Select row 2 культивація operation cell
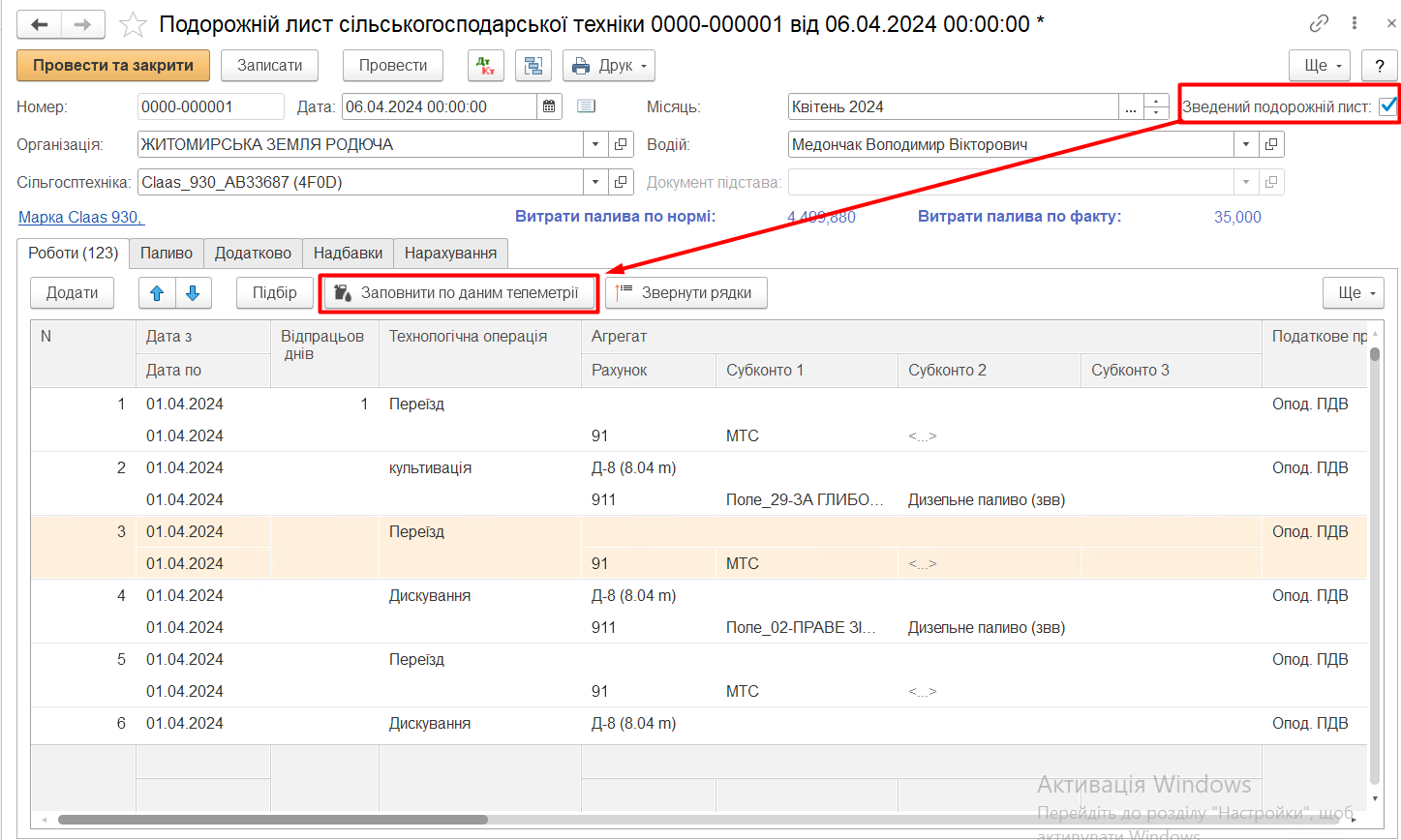This screenshot has height=840, width=1401. coord(479,467)
